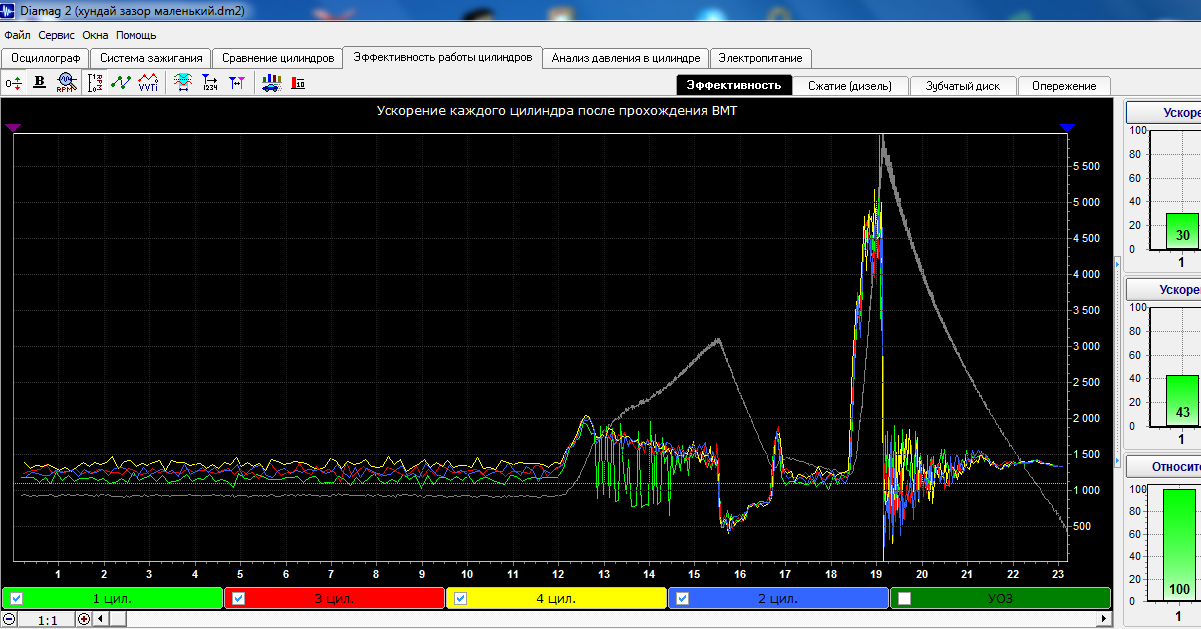
Task: Click the horizontal scrollbar left arrow
Action: point(100,620)
